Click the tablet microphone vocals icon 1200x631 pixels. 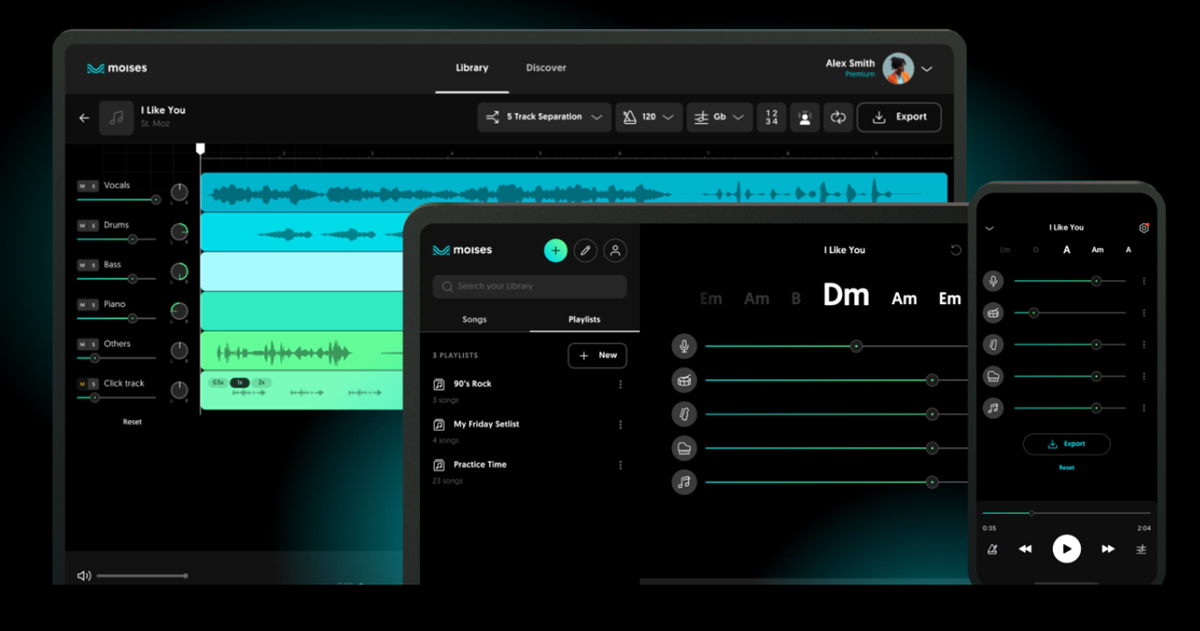(x=684, y=346)
